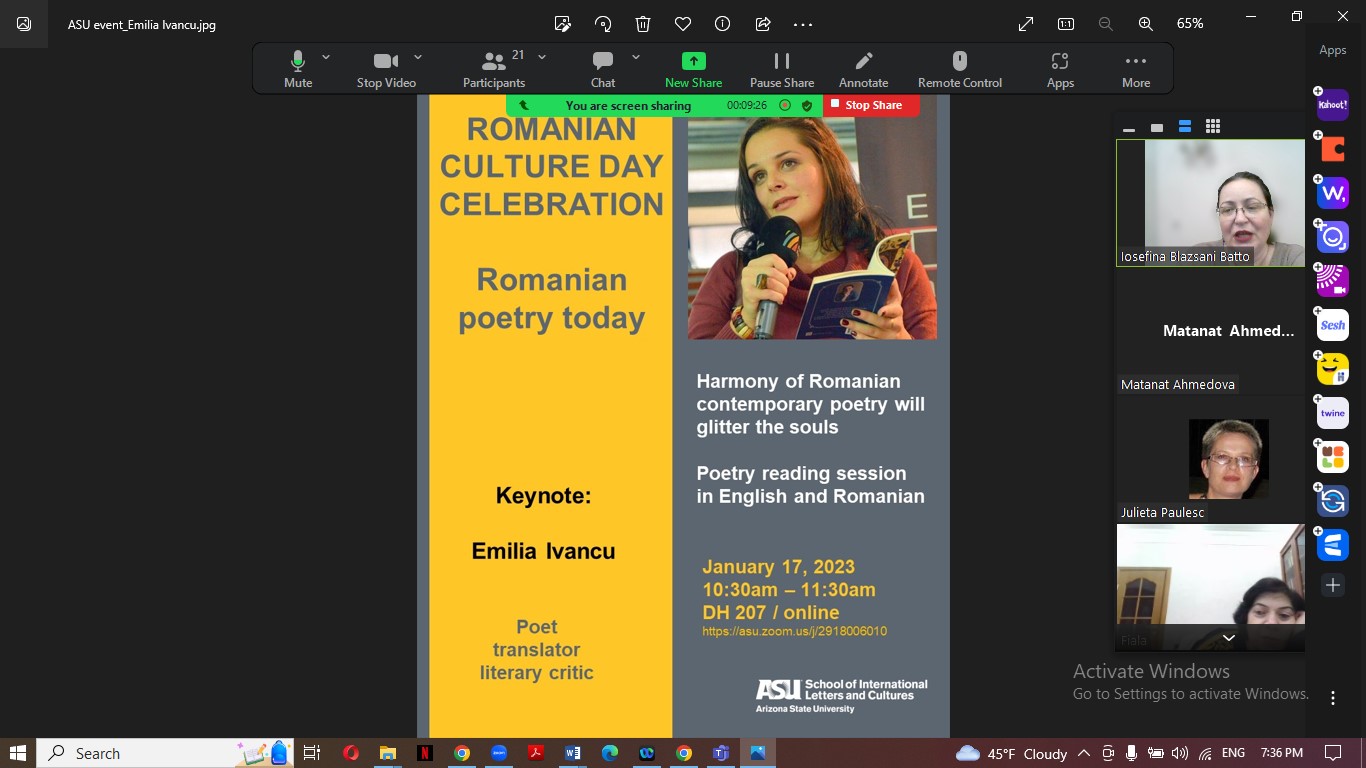Screen dimensions: 1366x768
Task: Select Julieta Paulesc video thumbnail
Action: 1211,459
